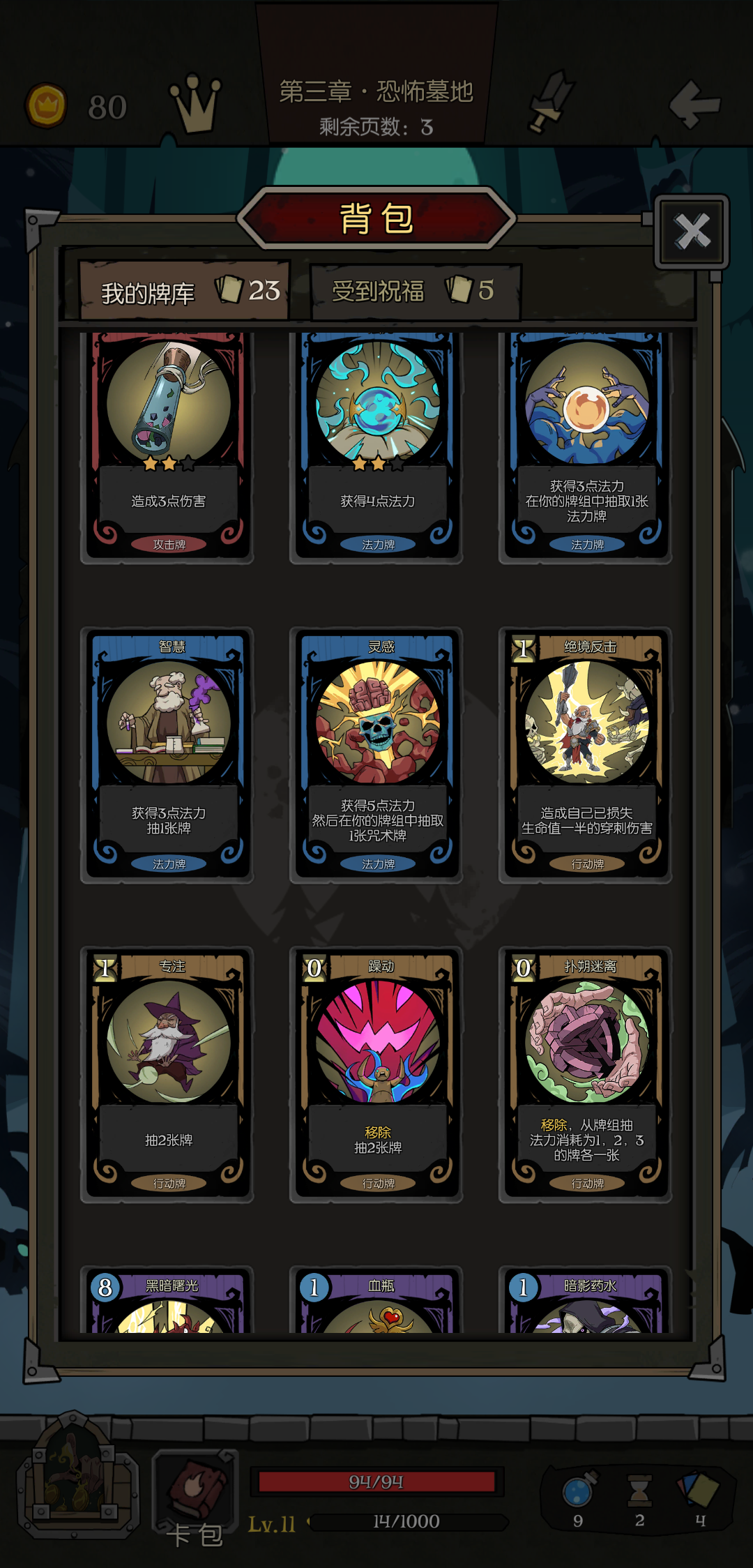Select the 专注 wizard card
Screen dimensions: 753x1568
(167, 1075)
